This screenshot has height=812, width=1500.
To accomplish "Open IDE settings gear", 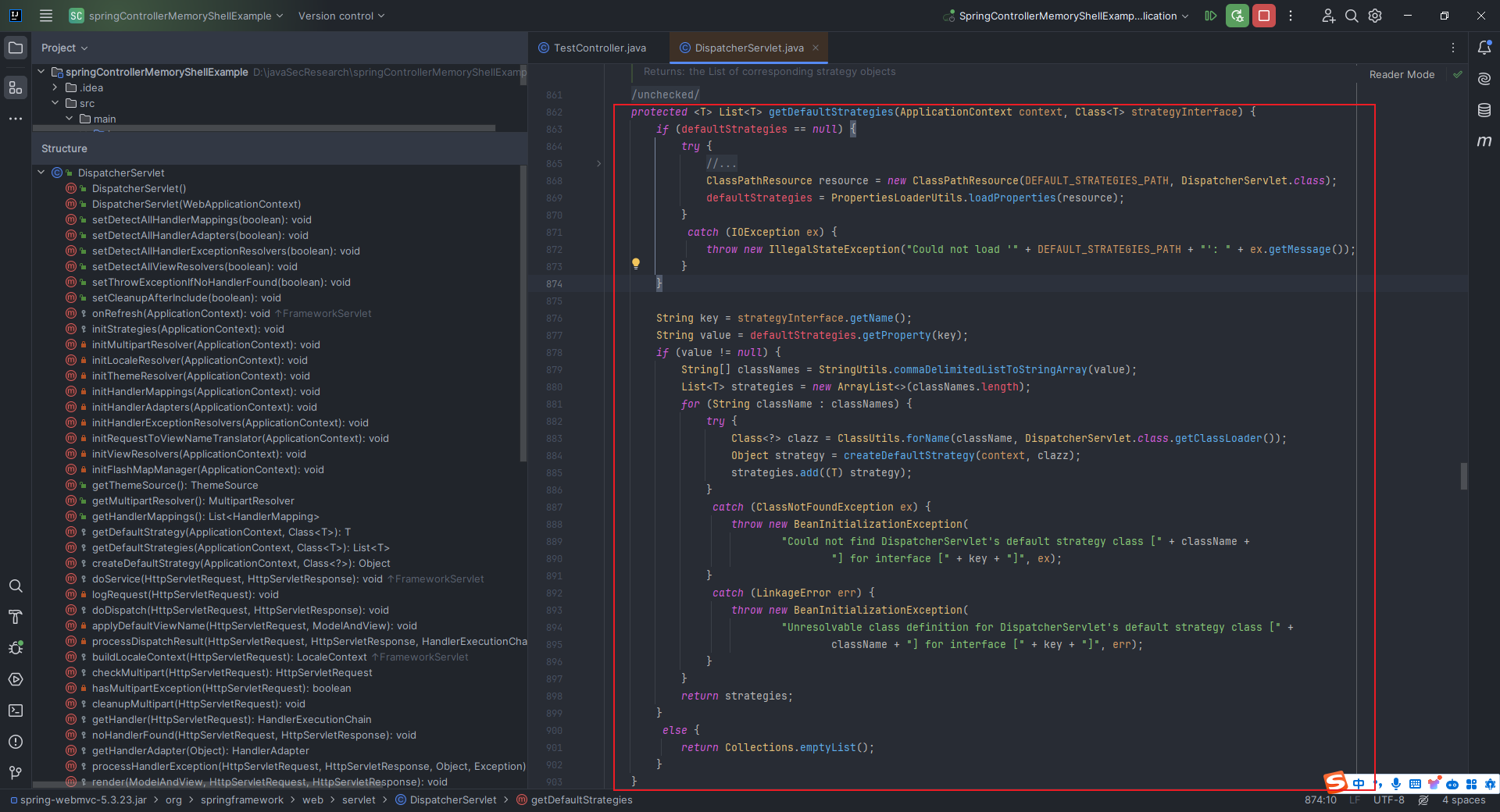I will 1375,16.
